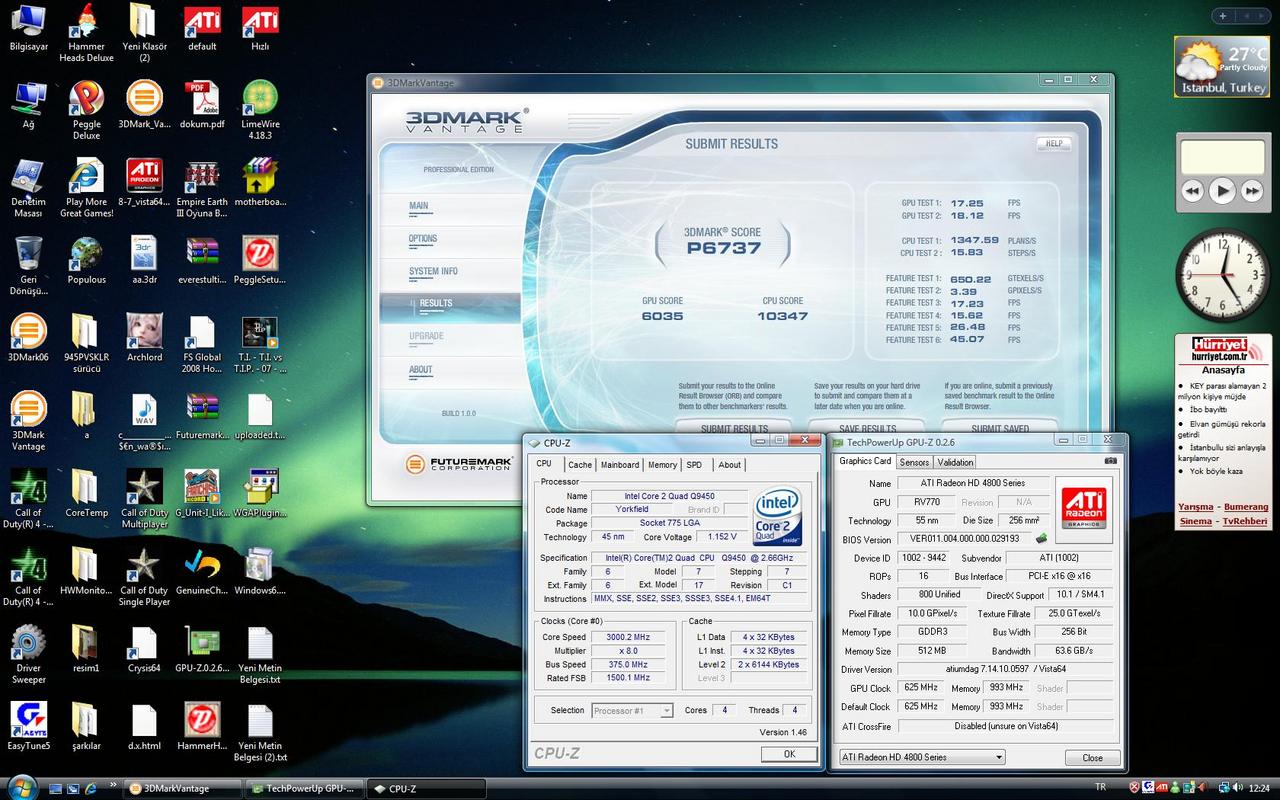
Task: Open the Crysis64 desktop shortcut
Action: pyautogui.click(x=144, y=649)
